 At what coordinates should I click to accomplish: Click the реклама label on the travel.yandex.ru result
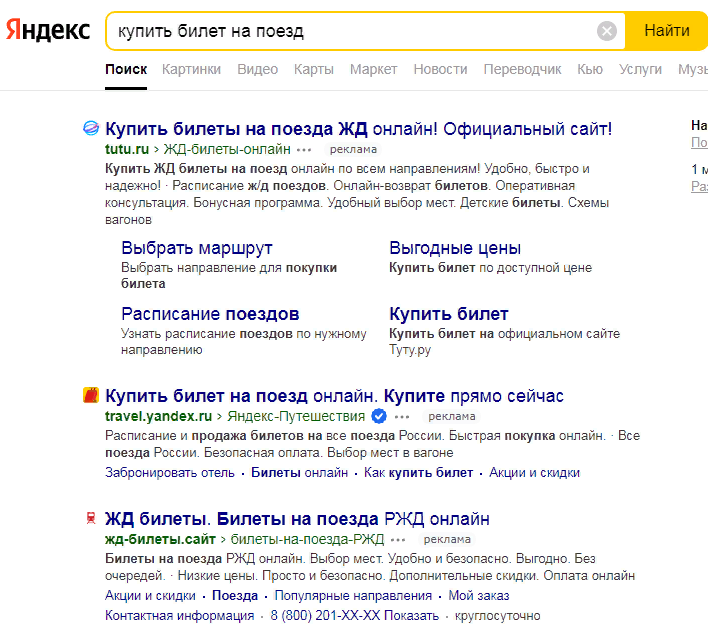tap(452, 416)
